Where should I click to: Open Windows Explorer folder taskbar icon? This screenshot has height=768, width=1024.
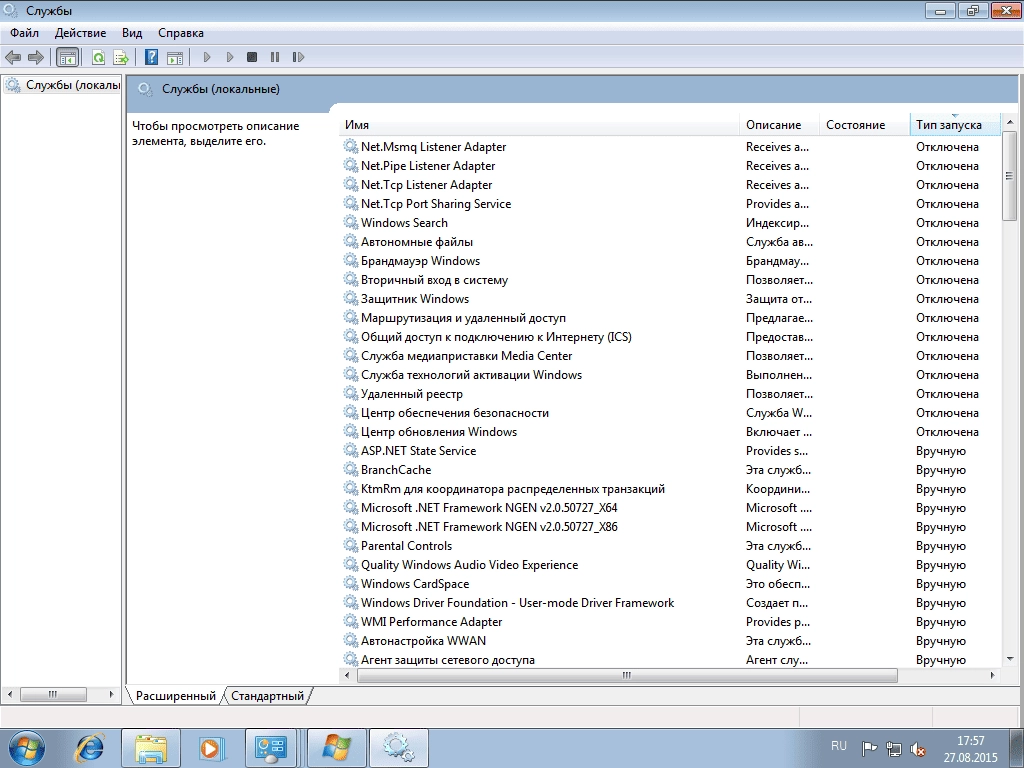(x=151, y=748)
